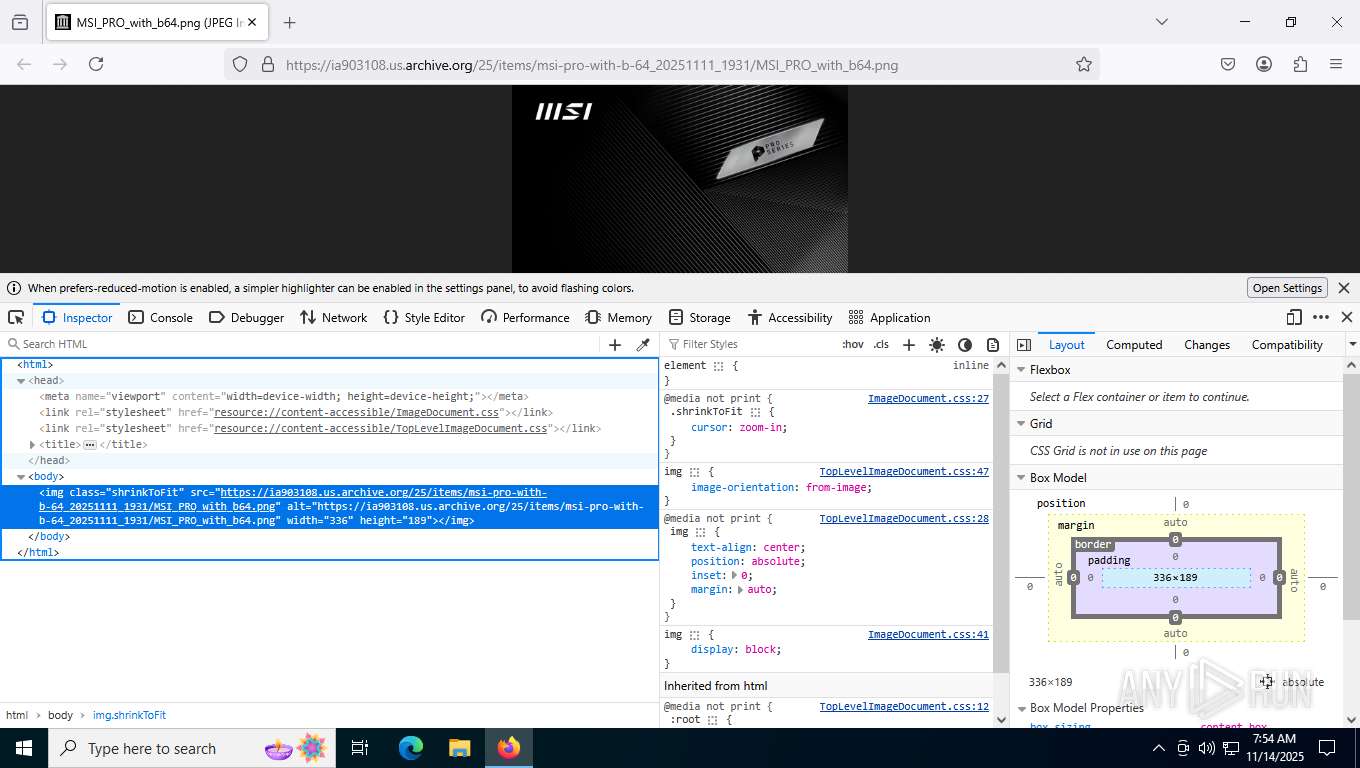This screenshot has width=1360, height=768.
Task: List all tabs dropdown arrow
Action: [x=1161, y=22]
